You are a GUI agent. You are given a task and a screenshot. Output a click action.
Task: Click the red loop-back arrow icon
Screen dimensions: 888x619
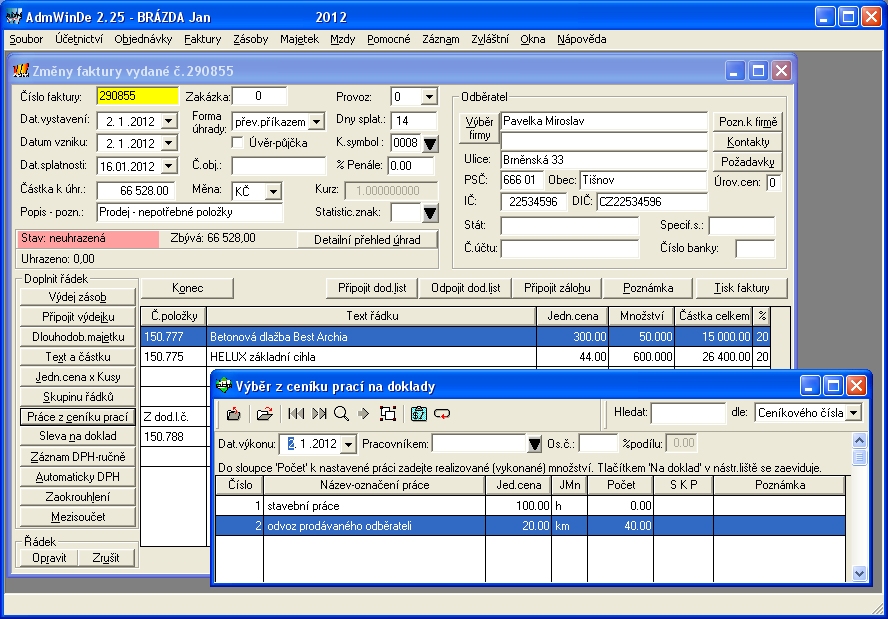tap(442, 414)
